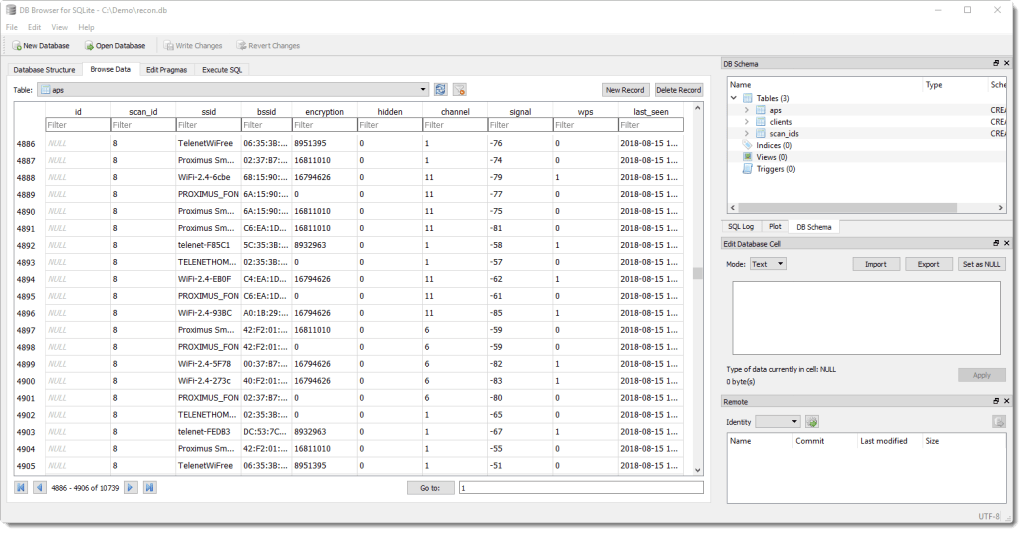Click the clear filters icon beside refresh
Screen dimensions: 1023x533
459,90
